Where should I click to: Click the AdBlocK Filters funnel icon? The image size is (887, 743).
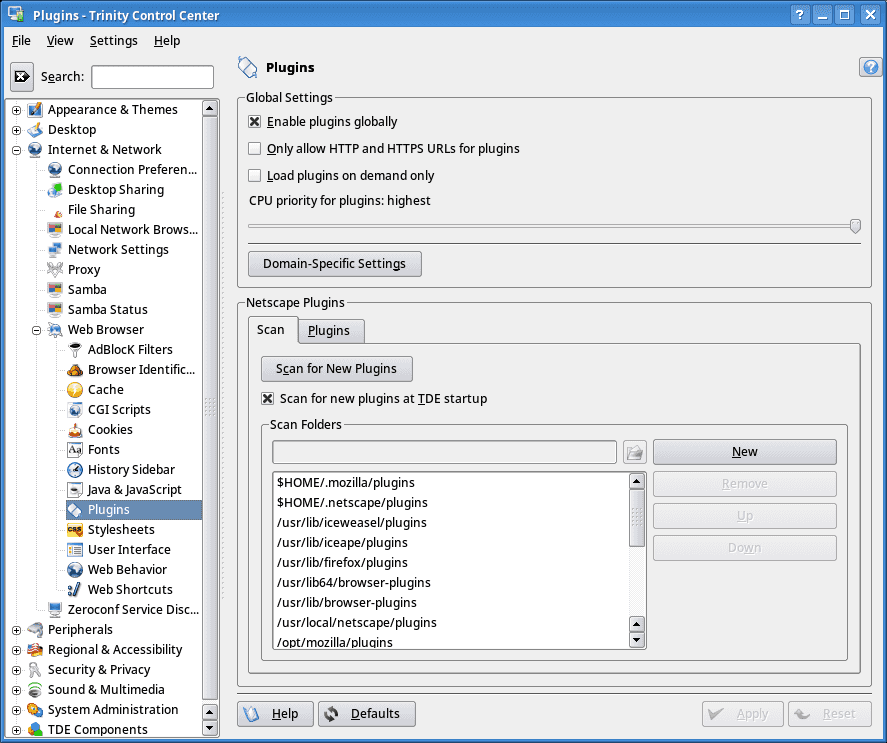click(x=75, y=350)
